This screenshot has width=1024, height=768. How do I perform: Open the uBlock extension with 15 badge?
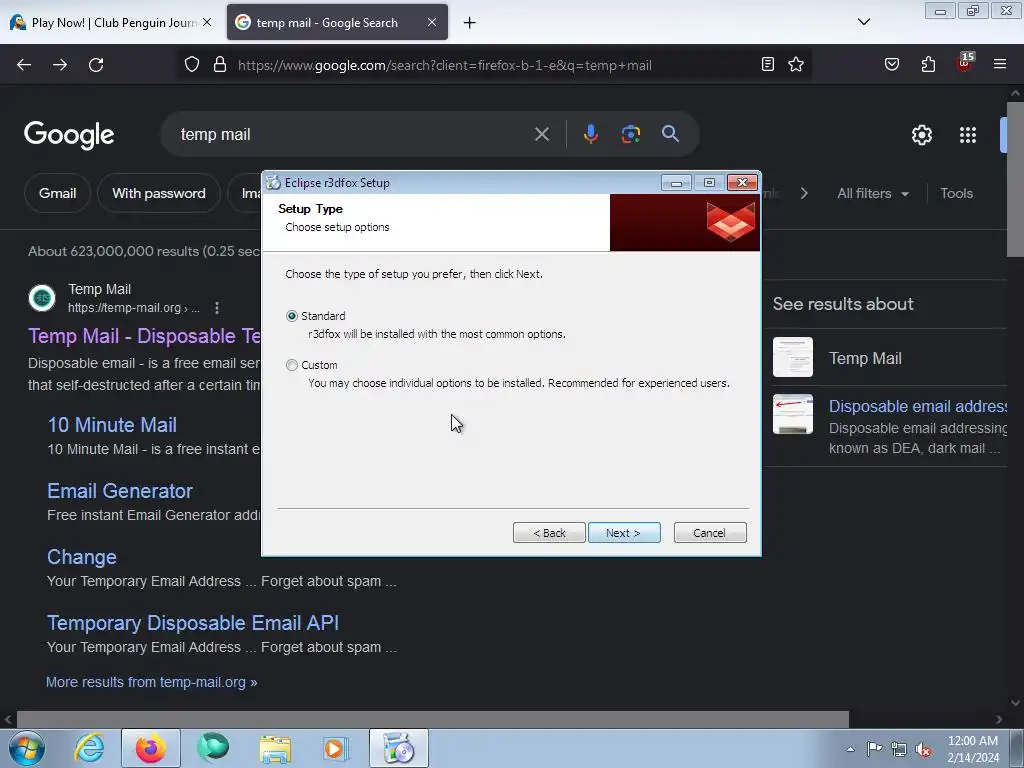click(x=965, y=63)
